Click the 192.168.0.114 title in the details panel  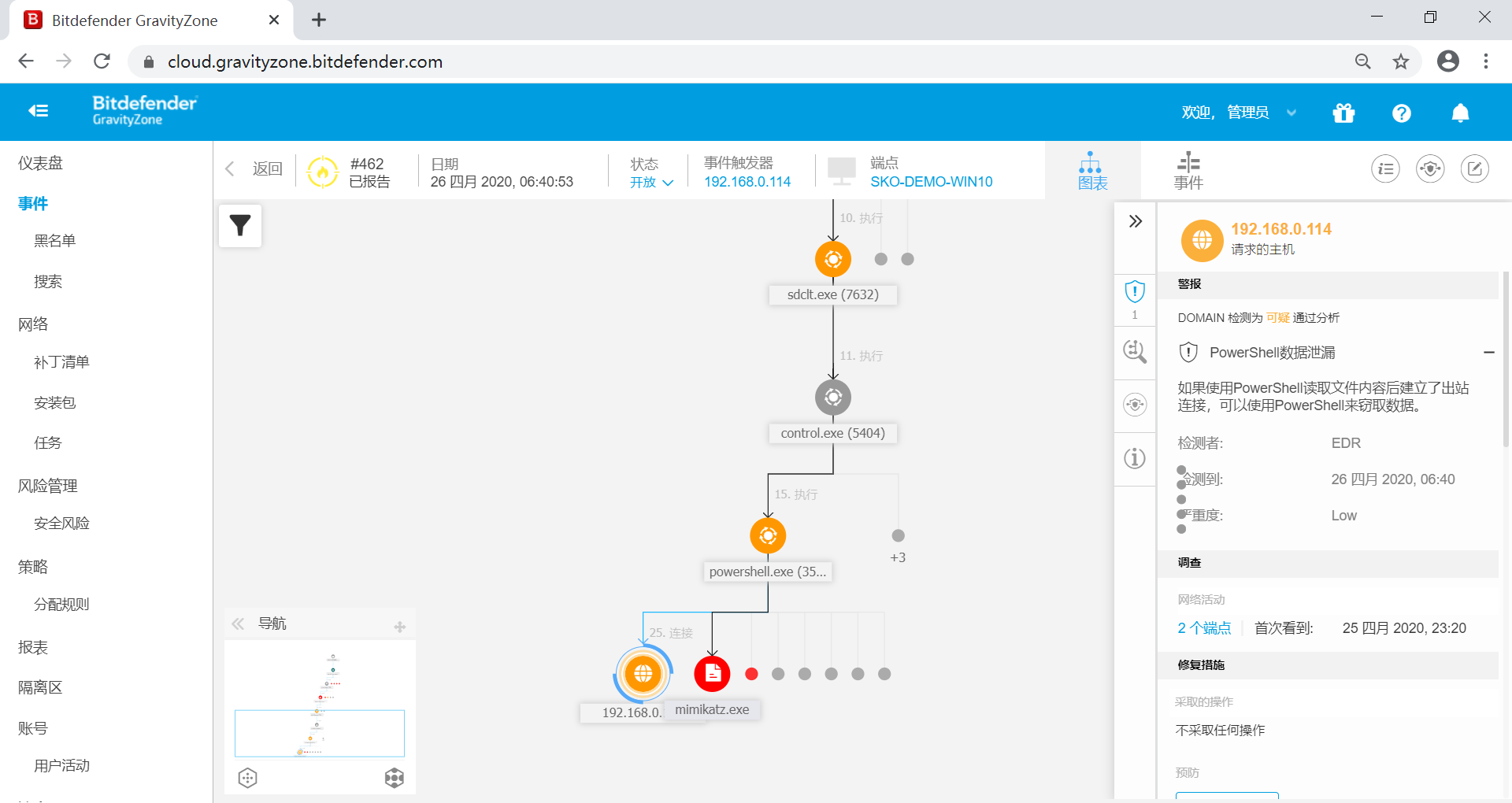point(1281,229)
